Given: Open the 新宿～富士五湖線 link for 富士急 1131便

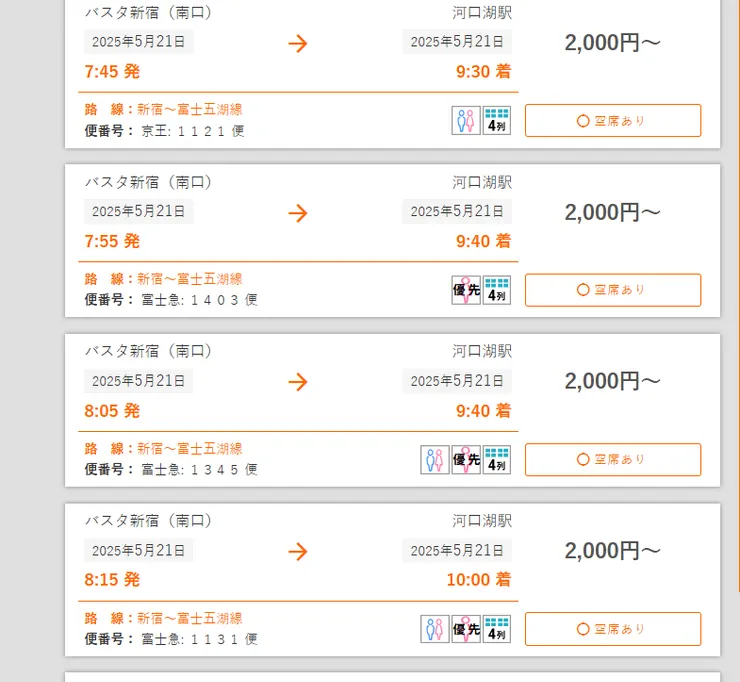Looking at the screenshot, I should 190,618.
